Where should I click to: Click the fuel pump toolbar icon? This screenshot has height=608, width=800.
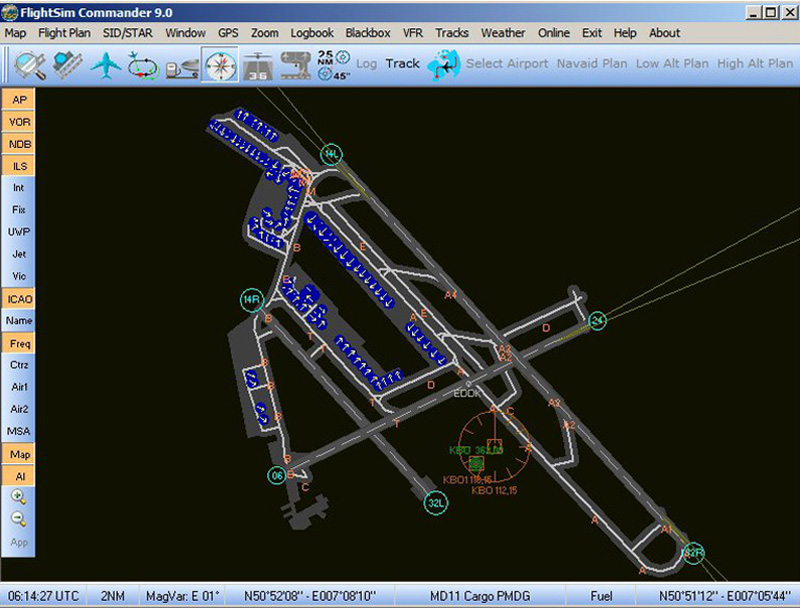pos(182,68)
